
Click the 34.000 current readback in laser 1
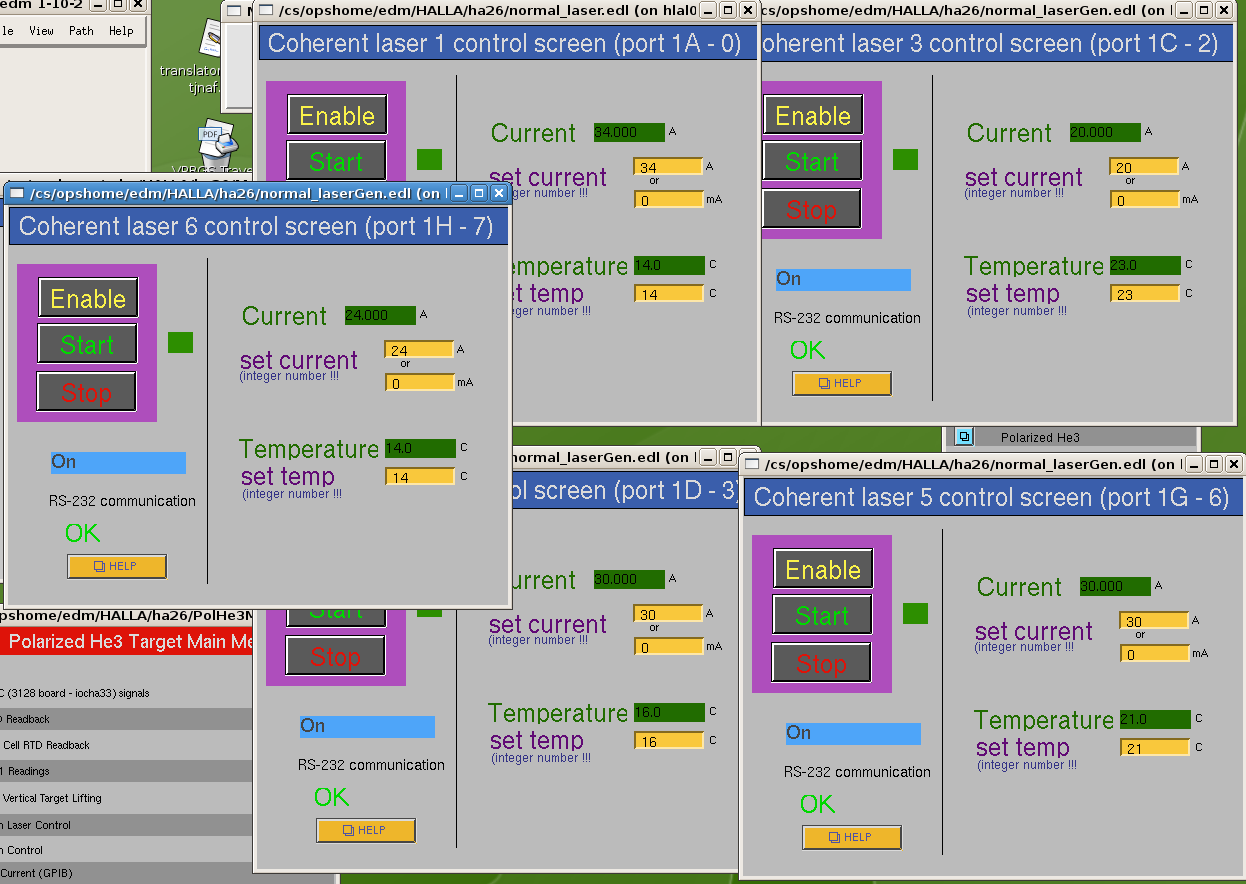pyautogui.click(x=629, y=133)
